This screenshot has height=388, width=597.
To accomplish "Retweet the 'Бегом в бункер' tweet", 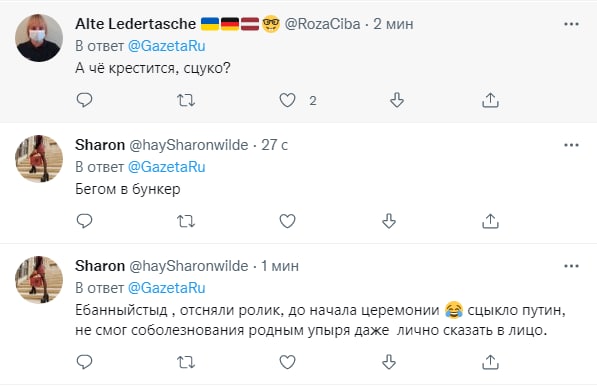I will pos(186,221).
